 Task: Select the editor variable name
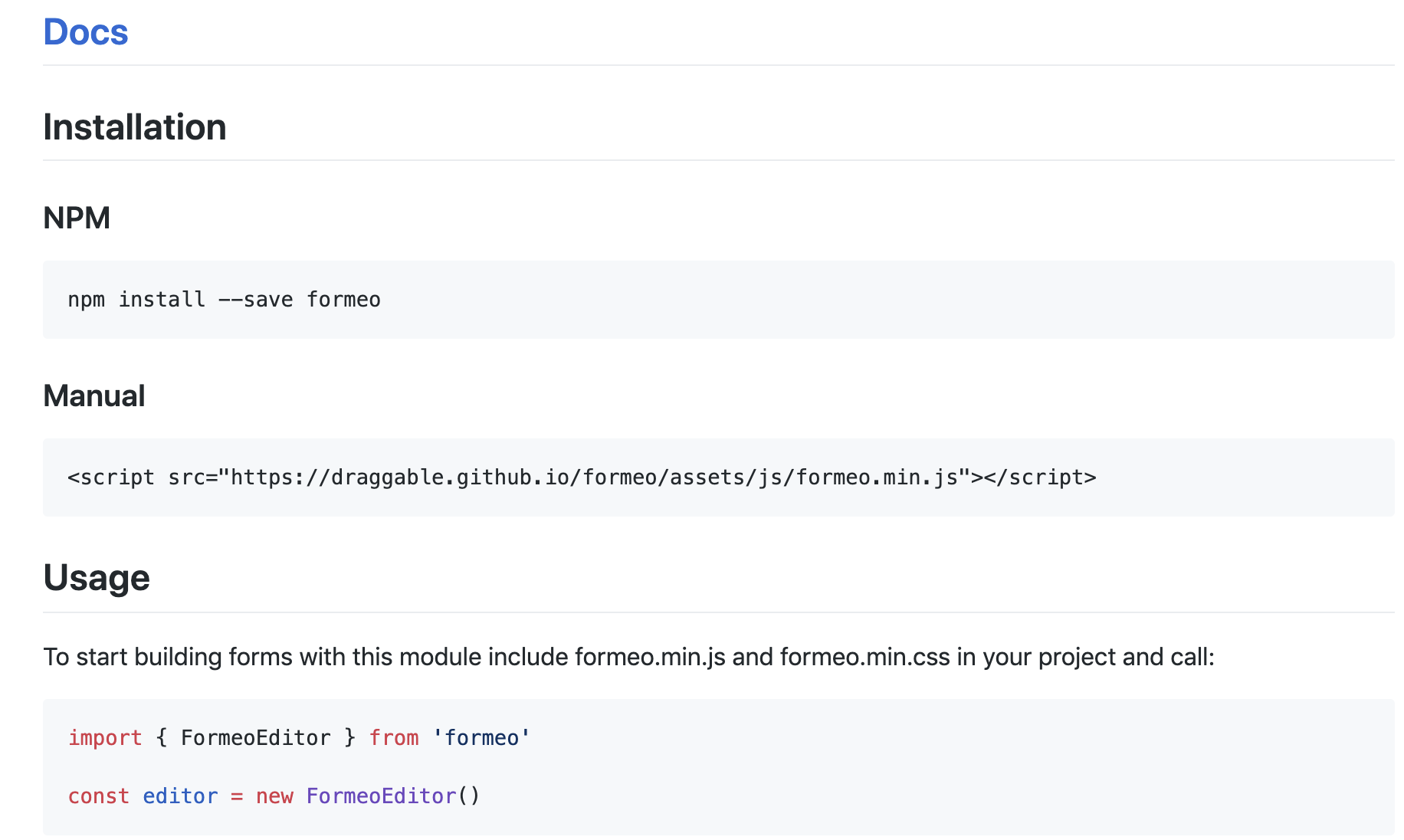click(180, 796)
